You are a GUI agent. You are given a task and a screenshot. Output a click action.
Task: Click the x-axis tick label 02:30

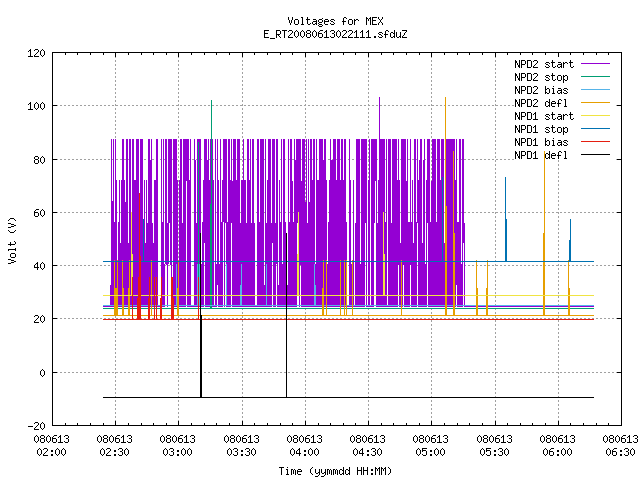[115, 452]
